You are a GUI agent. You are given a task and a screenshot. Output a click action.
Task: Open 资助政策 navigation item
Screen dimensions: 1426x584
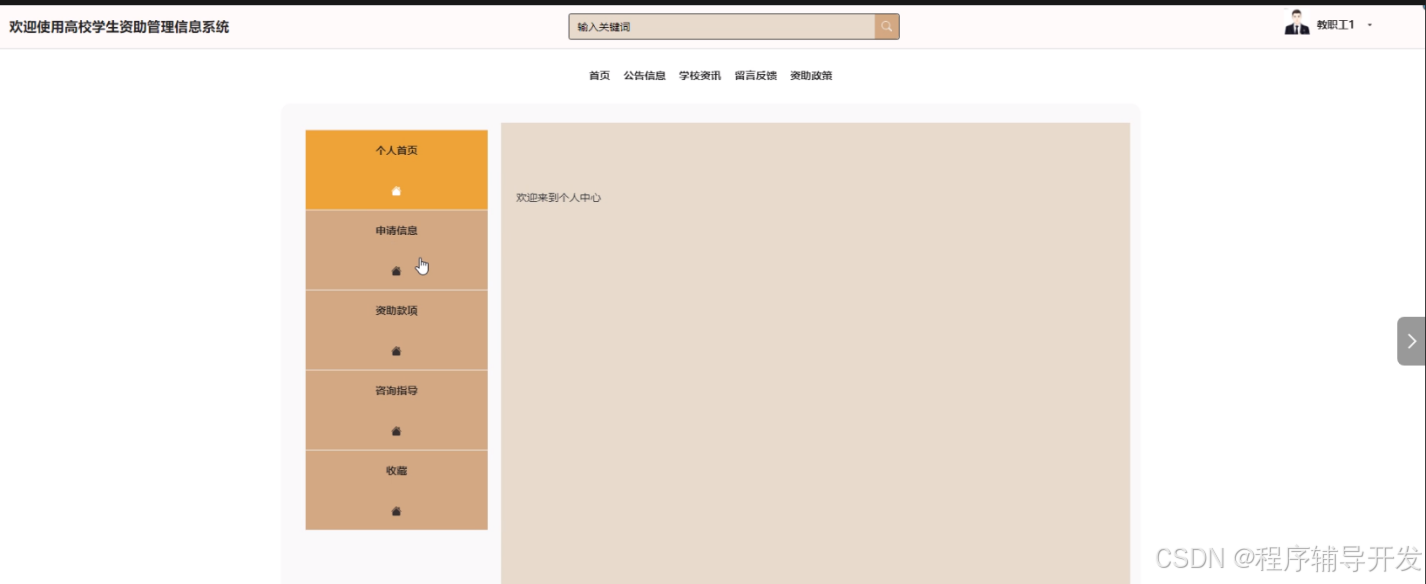(811, 76)
